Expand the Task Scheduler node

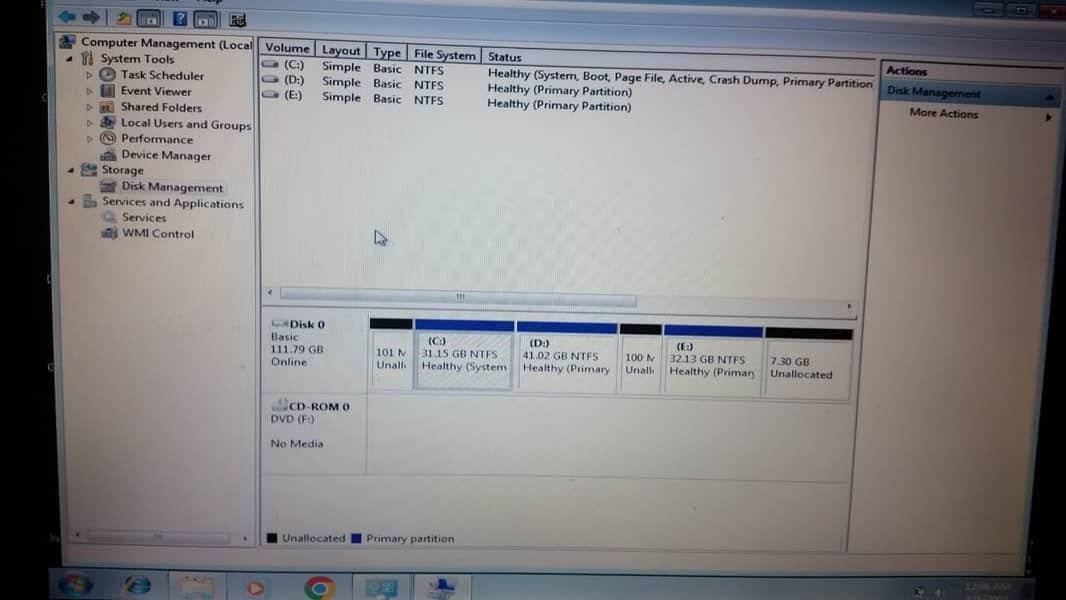(89, 75)
